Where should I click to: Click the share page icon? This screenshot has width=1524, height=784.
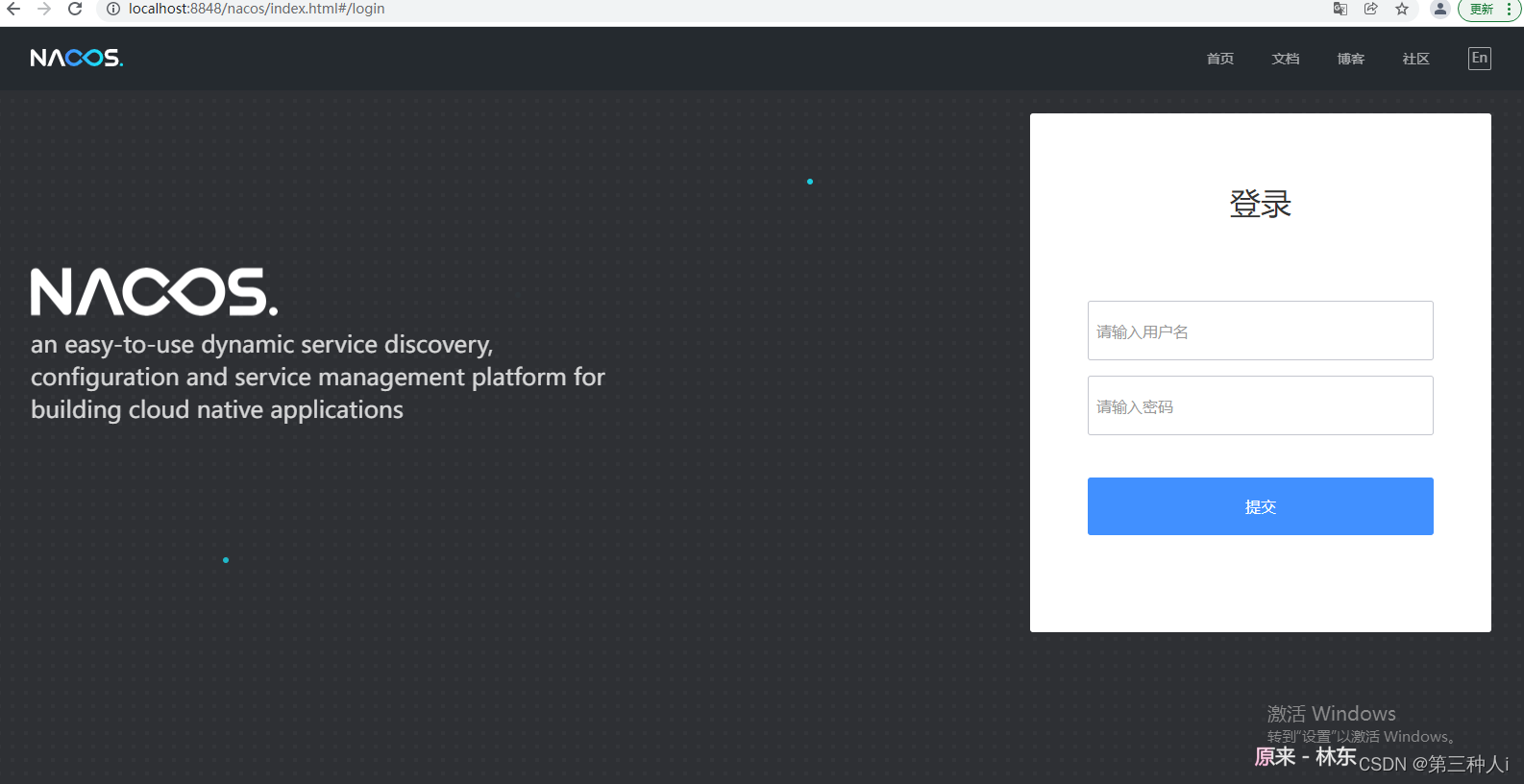coord(1371,9)
